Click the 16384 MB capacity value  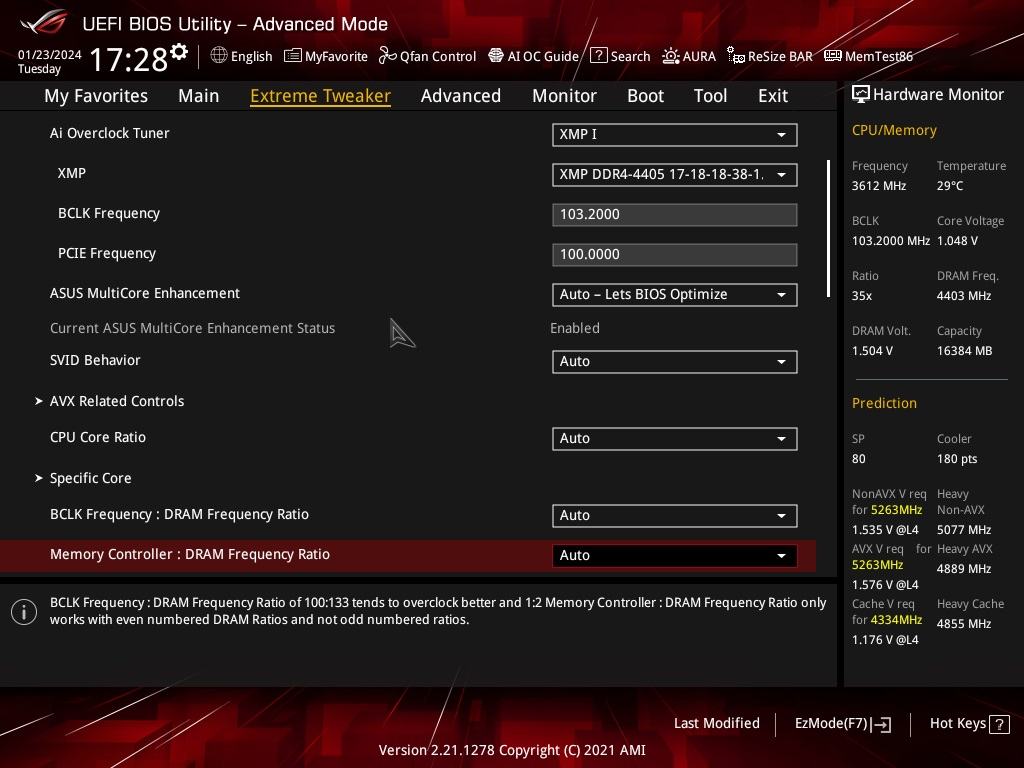pos(965,351)
